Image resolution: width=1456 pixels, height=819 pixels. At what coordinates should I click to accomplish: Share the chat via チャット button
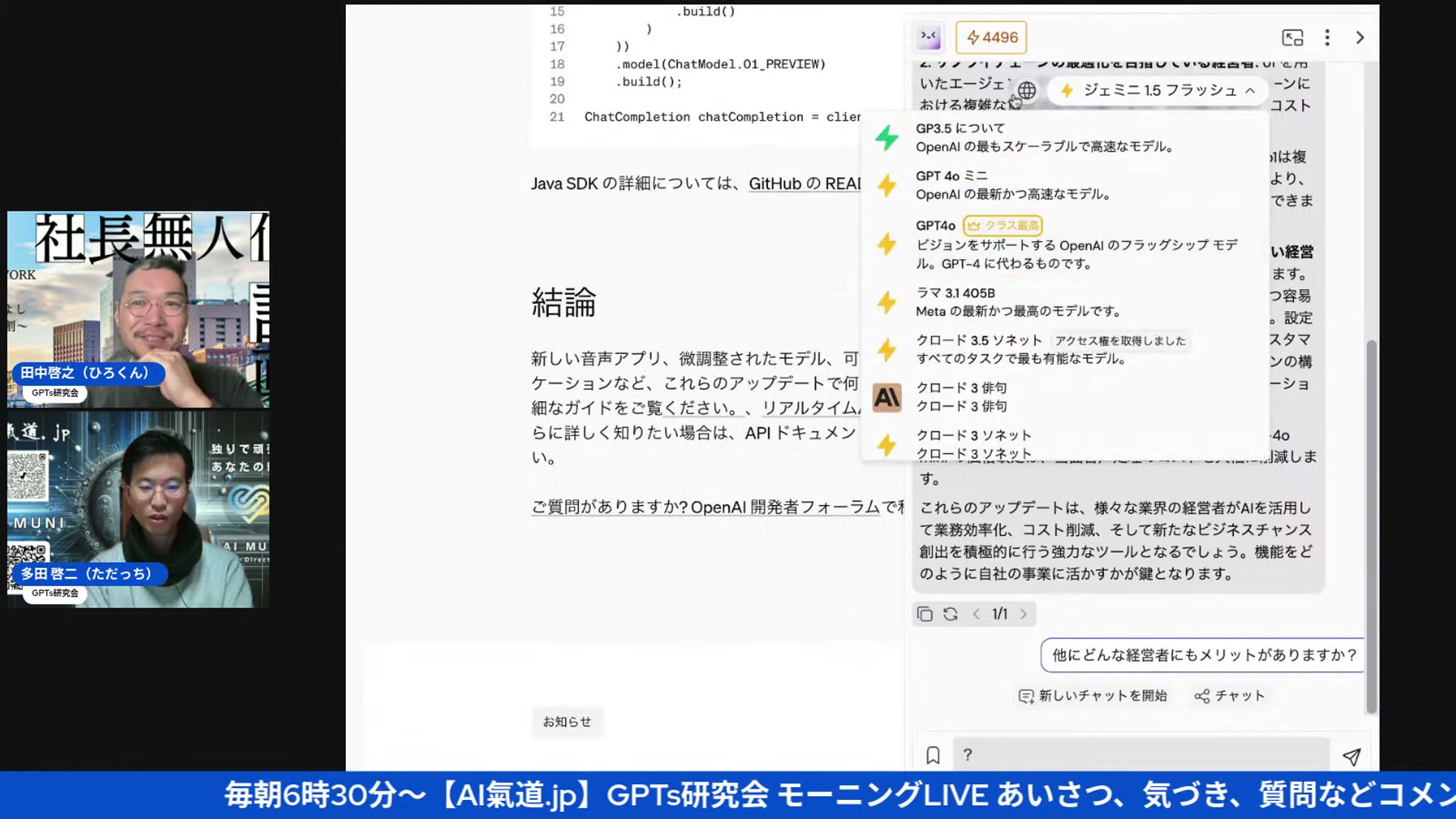click(1229, 695)
